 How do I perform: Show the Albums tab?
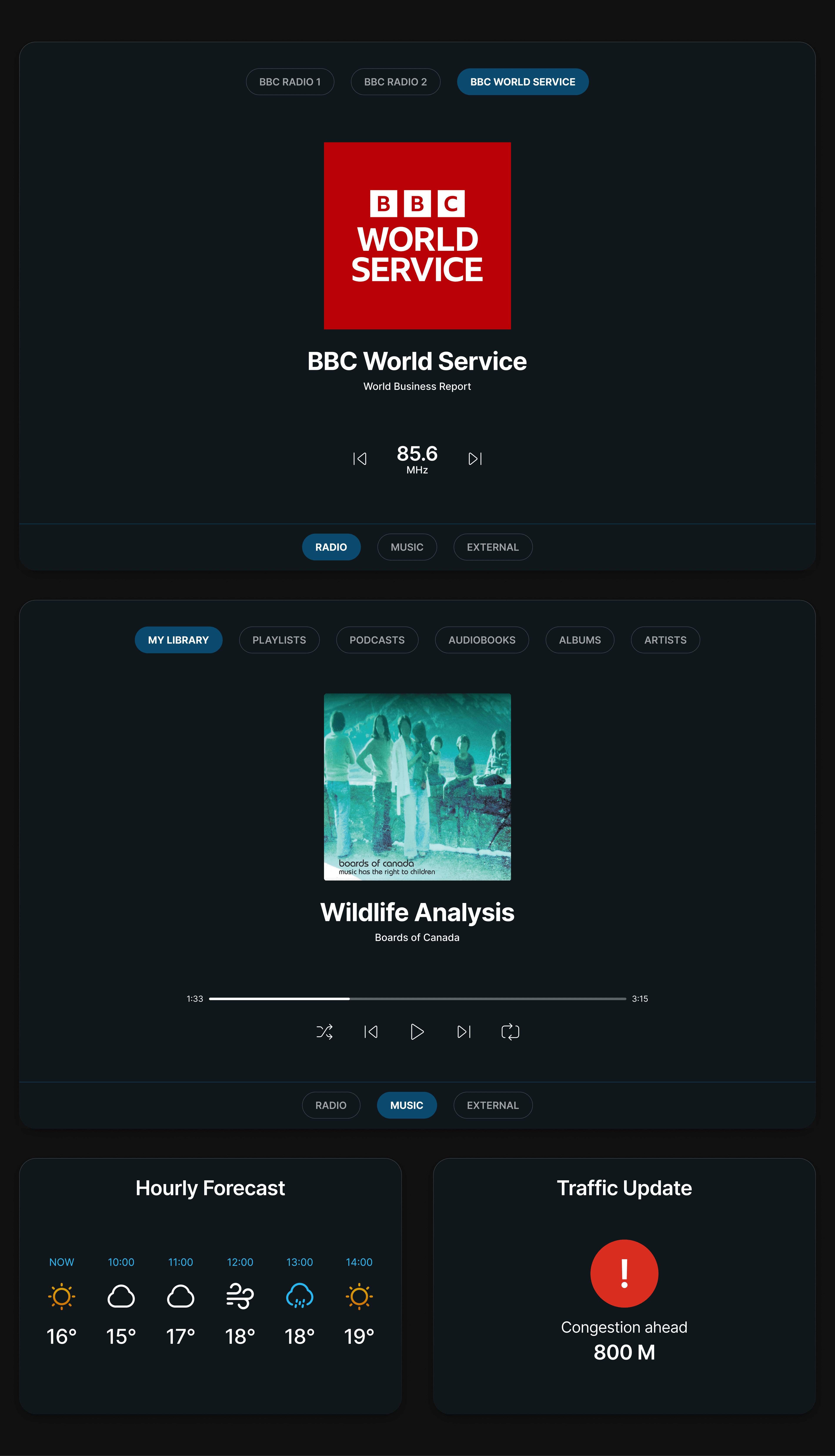[x=579, y=640]
